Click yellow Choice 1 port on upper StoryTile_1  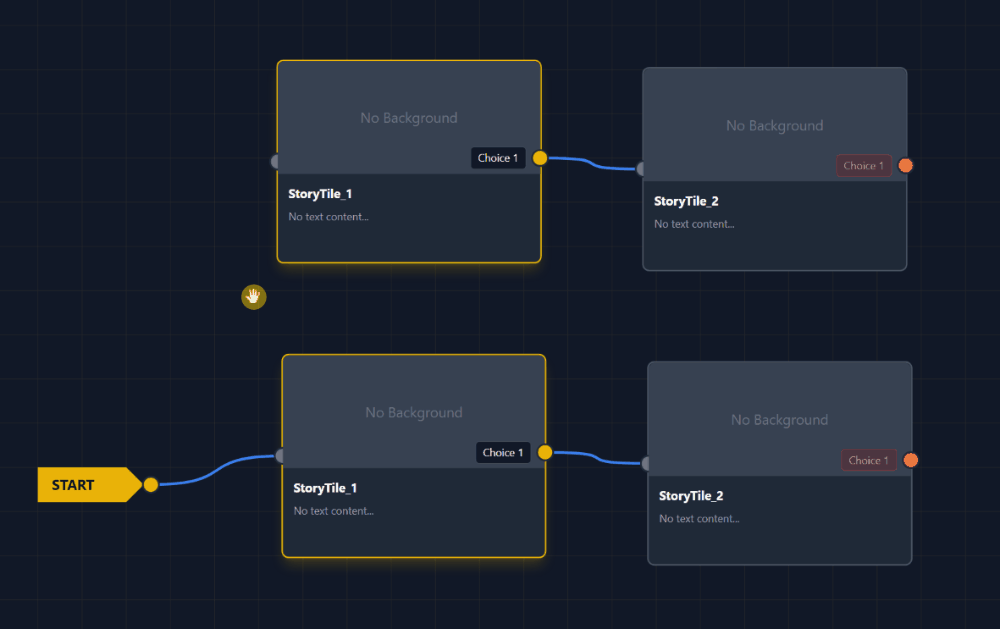[540, 158]
